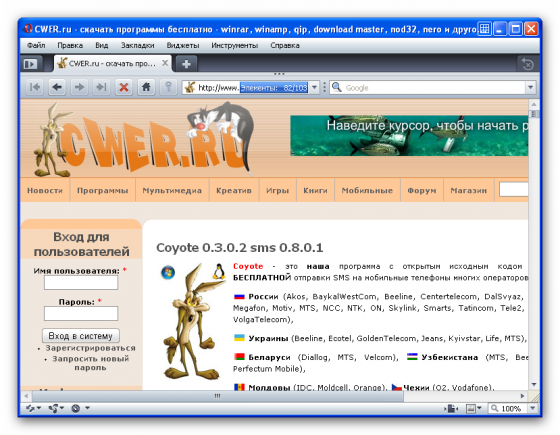The height and width of the screenshot is (435, 560).
Task: Open the Креатив section
Action: tap(234, 190)
